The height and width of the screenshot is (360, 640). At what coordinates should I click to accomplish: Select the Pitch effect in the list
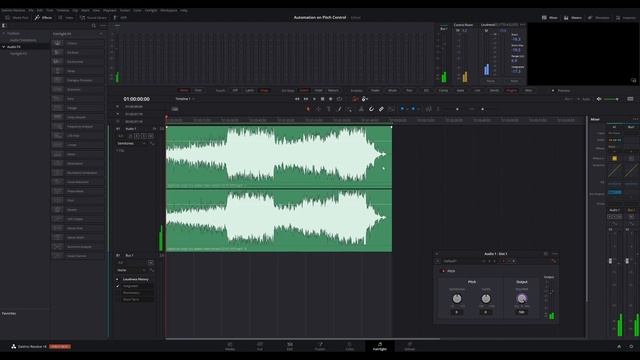tap(78, 200)
